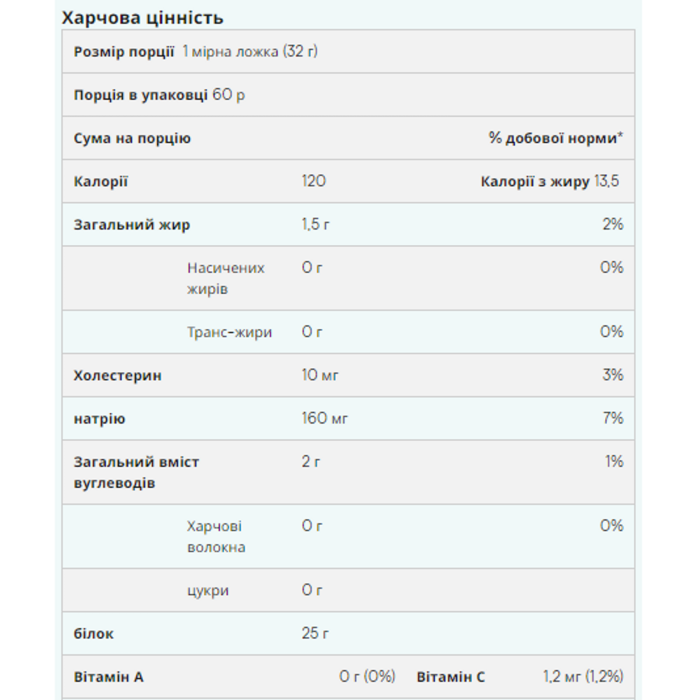Image resolution: width=700 pixels, height=700 pixels.
Task: Select the Холестерин row
Action: (348, 375)
